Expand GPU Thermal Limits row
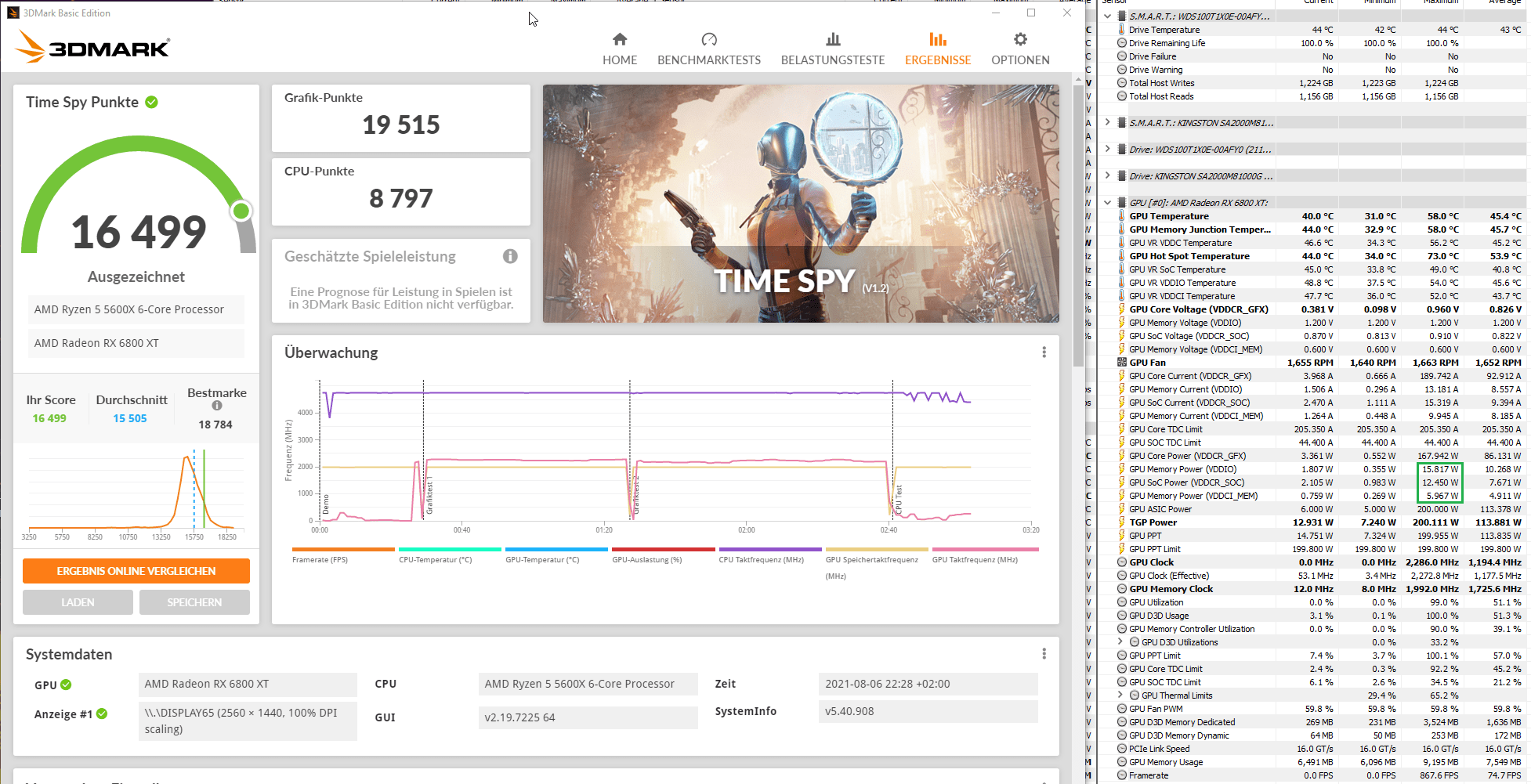The image size is (1531, 784). 1120,695
